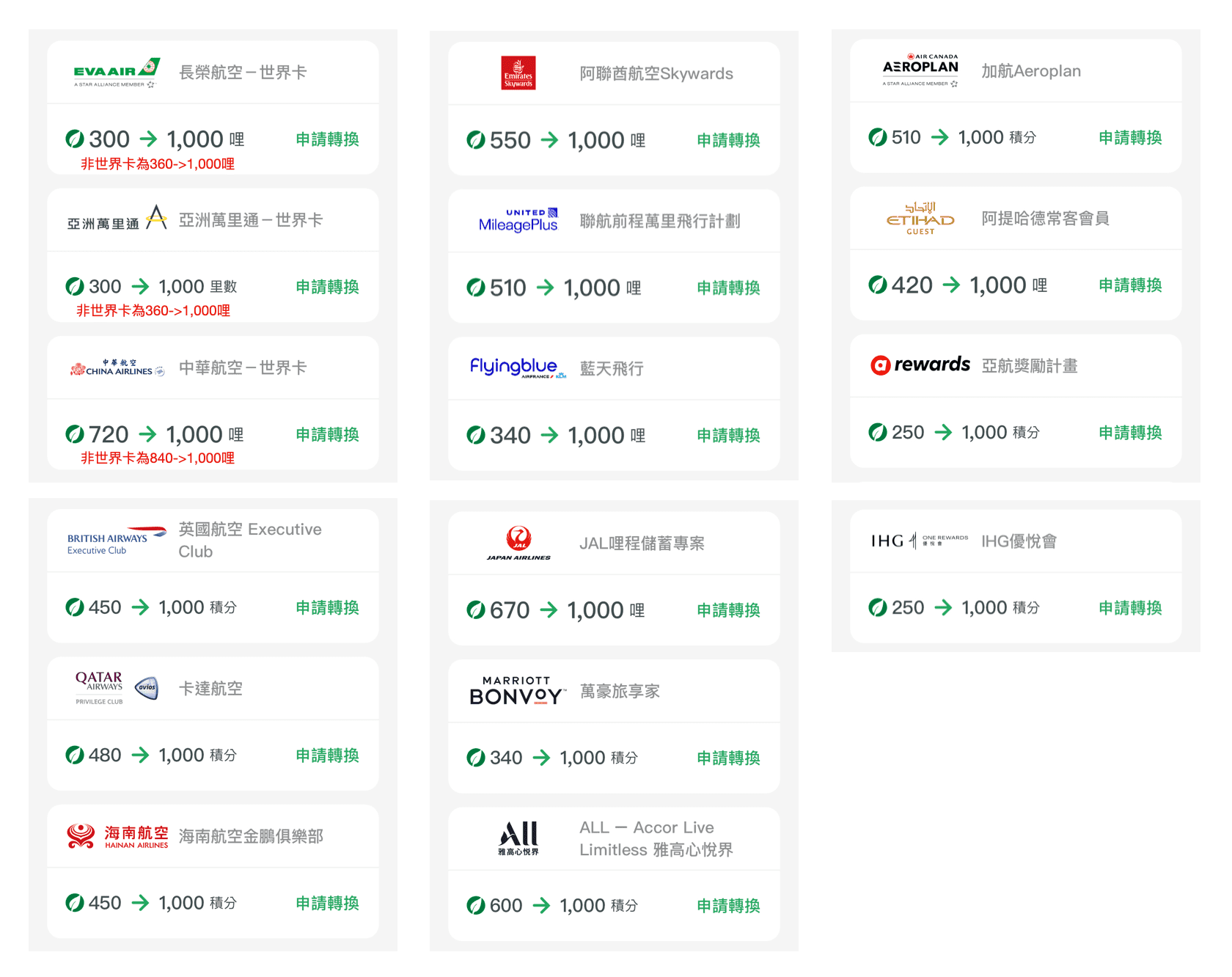
Task: Apply for conversion to United MileagePlus miles
Action: click(x=728, y=288)
